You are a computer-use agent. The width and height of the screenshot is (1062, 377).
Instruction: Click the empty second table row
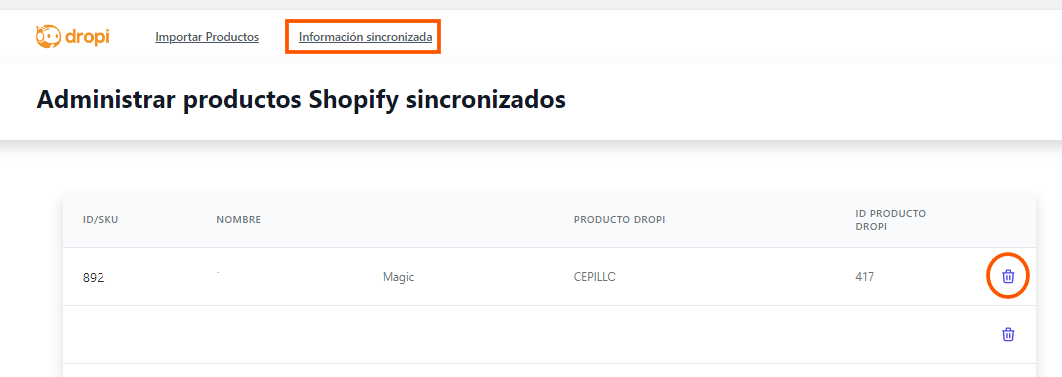click(549, 334)
